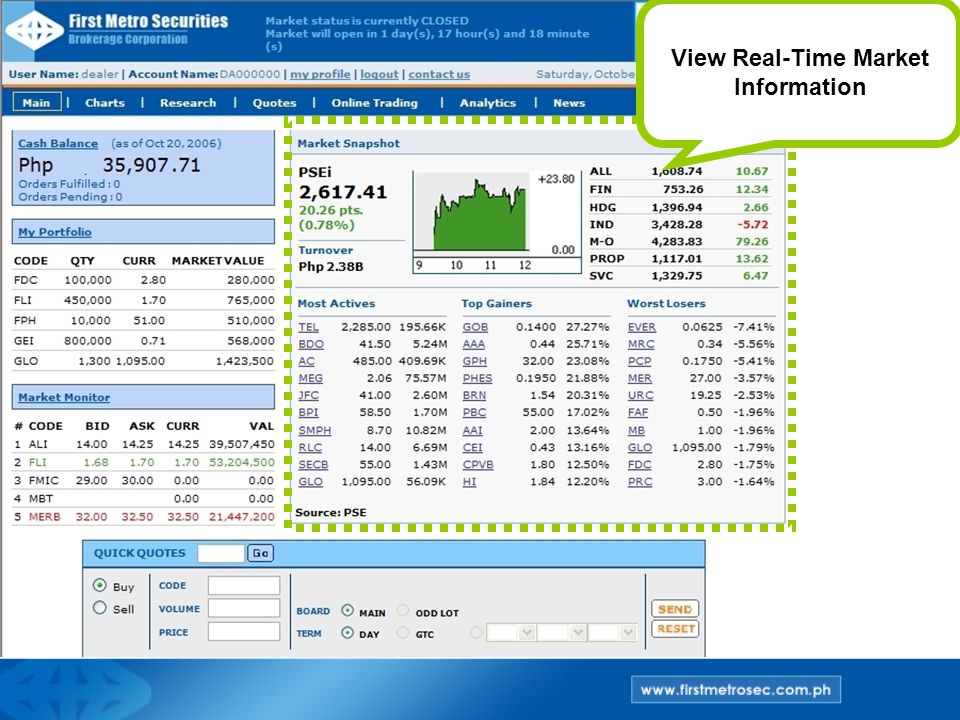
Task: Click the CODE input field
Action: [244, 585]
